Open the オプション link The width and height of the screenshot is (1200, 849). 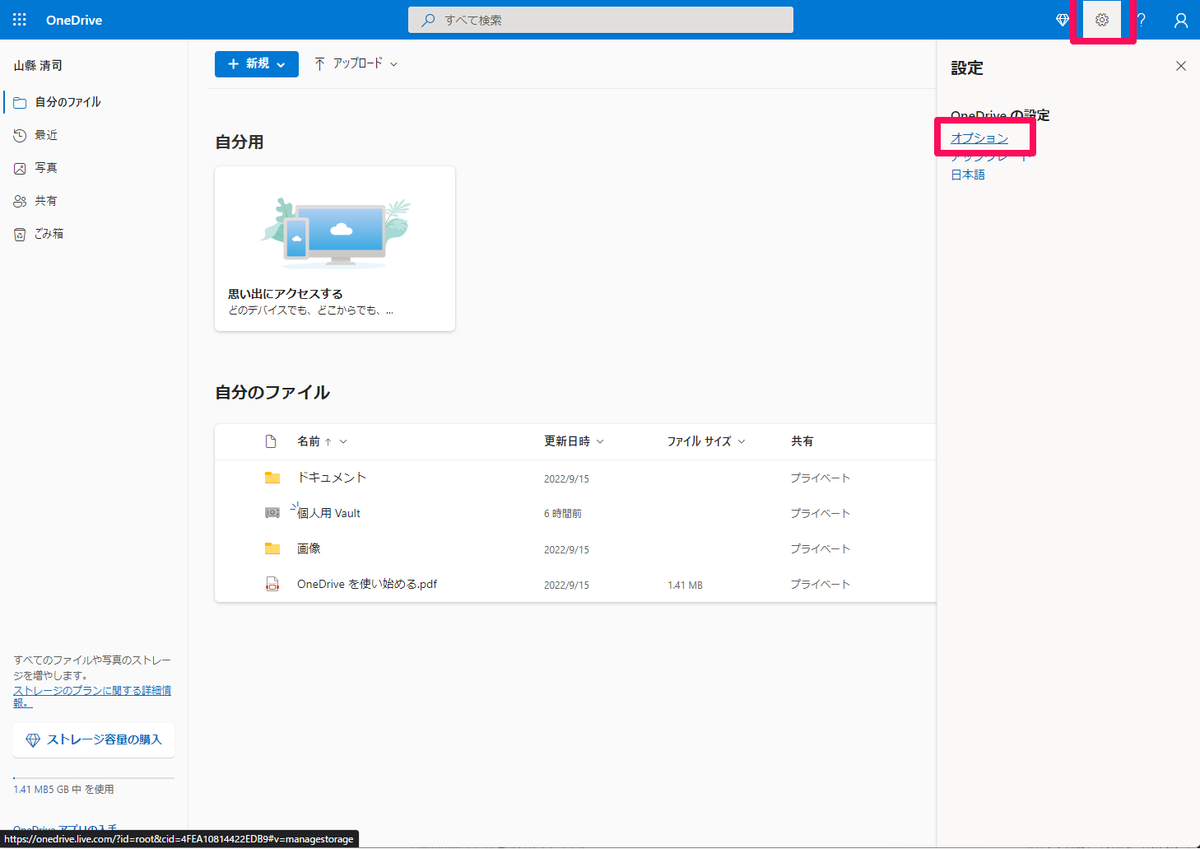(x=979, y=138)
